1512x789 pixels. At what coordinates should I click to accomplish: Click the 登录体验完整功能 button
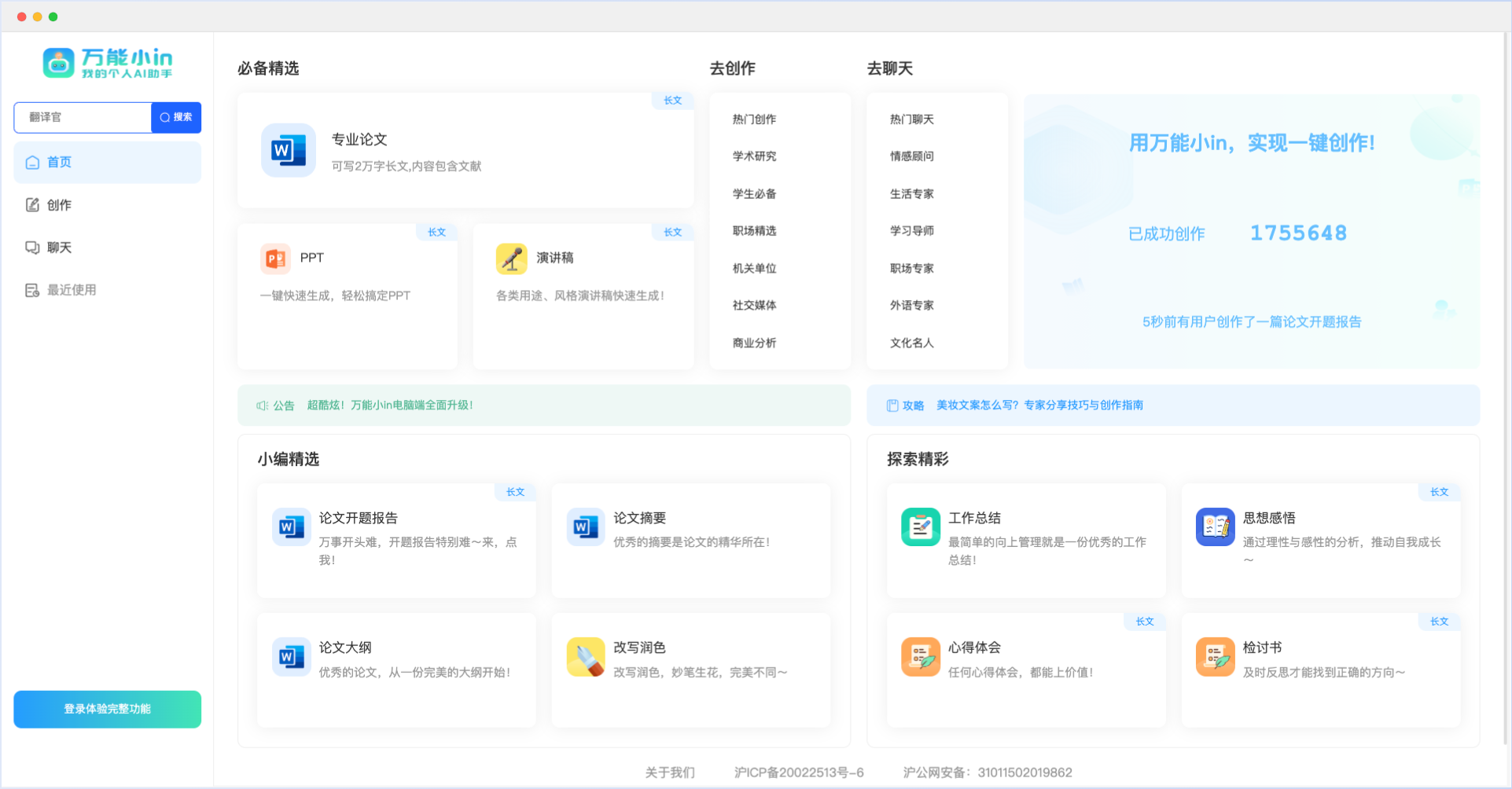tap(107, 709)
